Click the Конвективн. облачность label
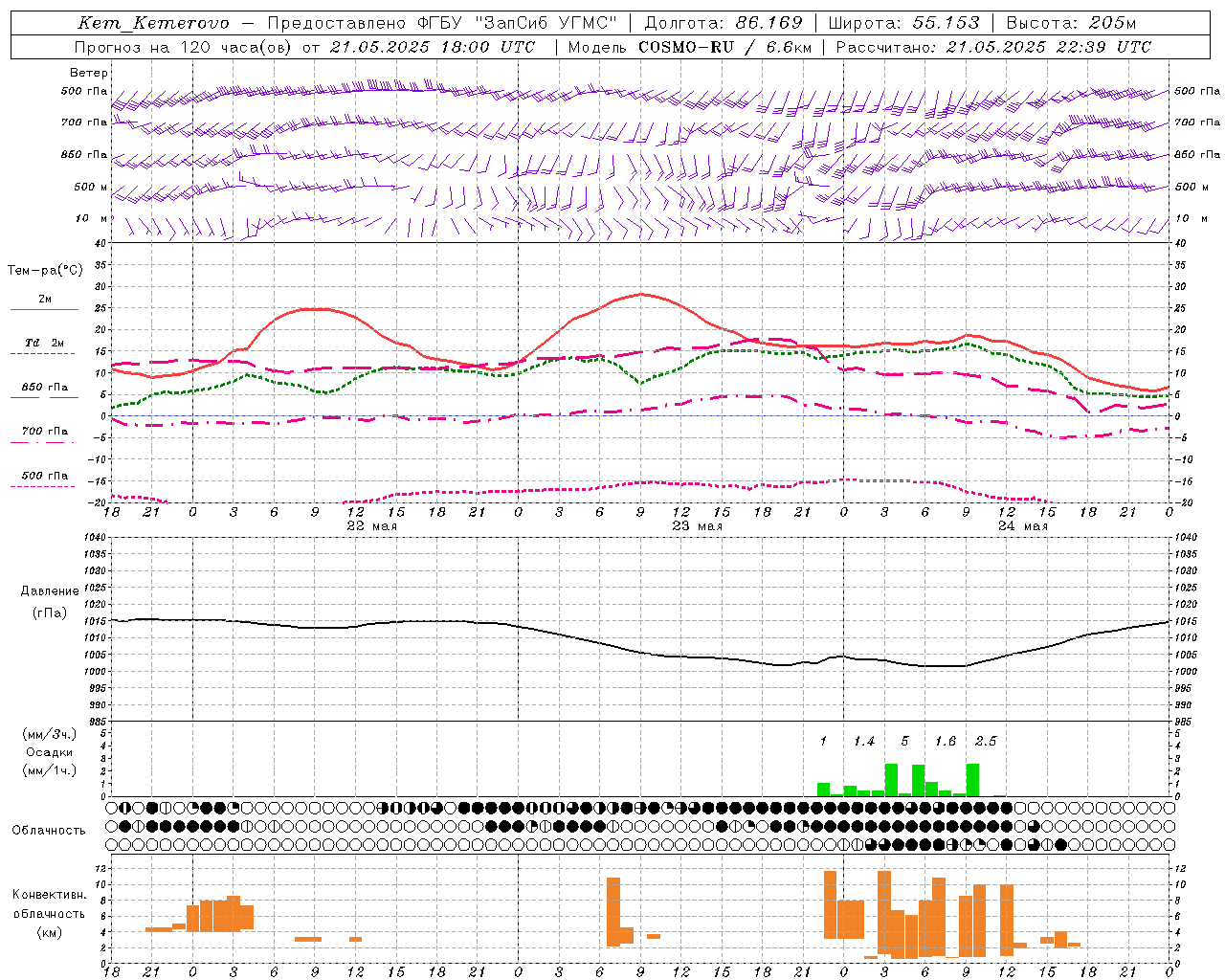The height and width of the screenshot is (980, 1225). coord(49,904)
